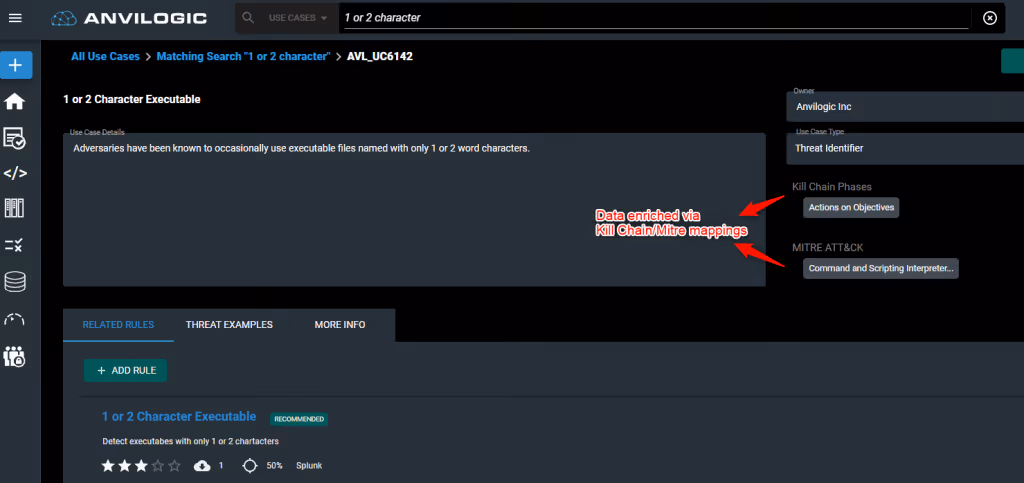Click the Splunk label on rule
This screenshot has width=1024, height=483.
tap(309, 465)
